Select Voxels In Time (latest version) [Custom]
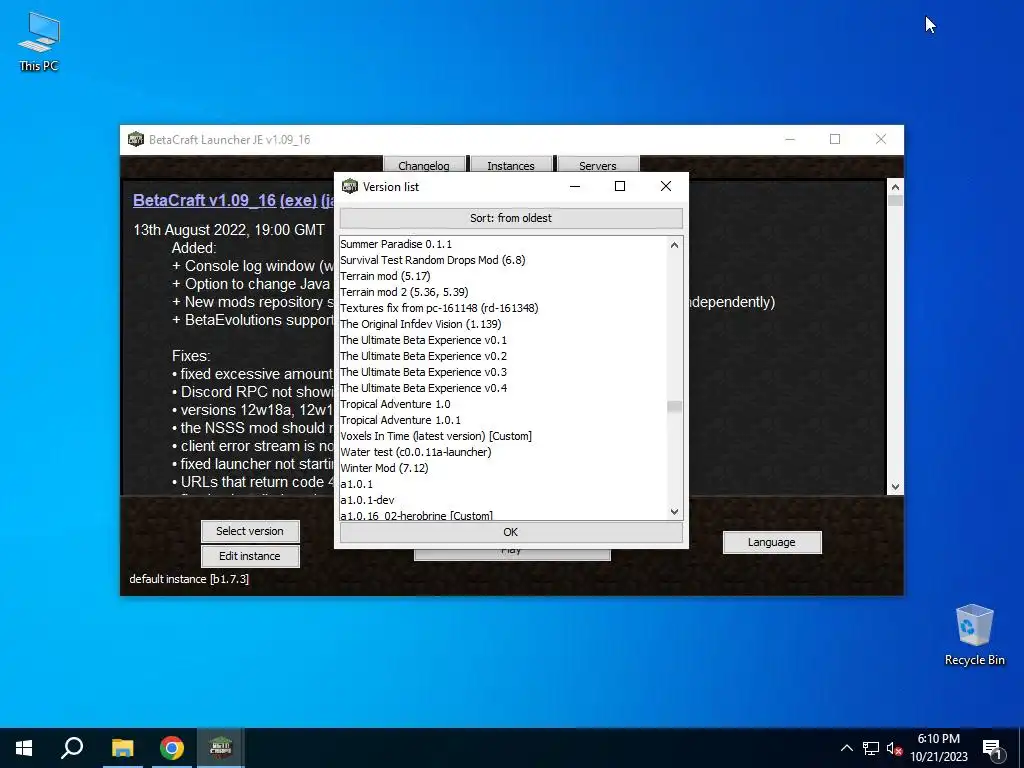 click(x=503, y=436)
